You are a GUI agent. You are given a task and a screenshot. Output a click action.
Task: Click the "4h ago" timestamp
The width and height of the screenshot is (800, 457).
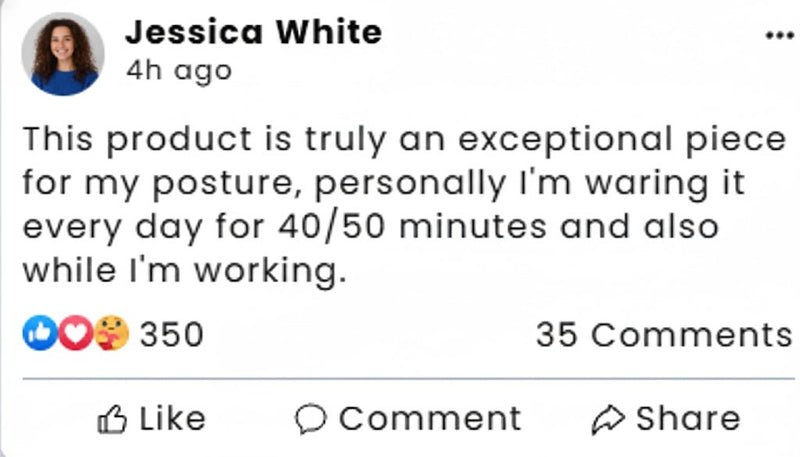[178, 71]
